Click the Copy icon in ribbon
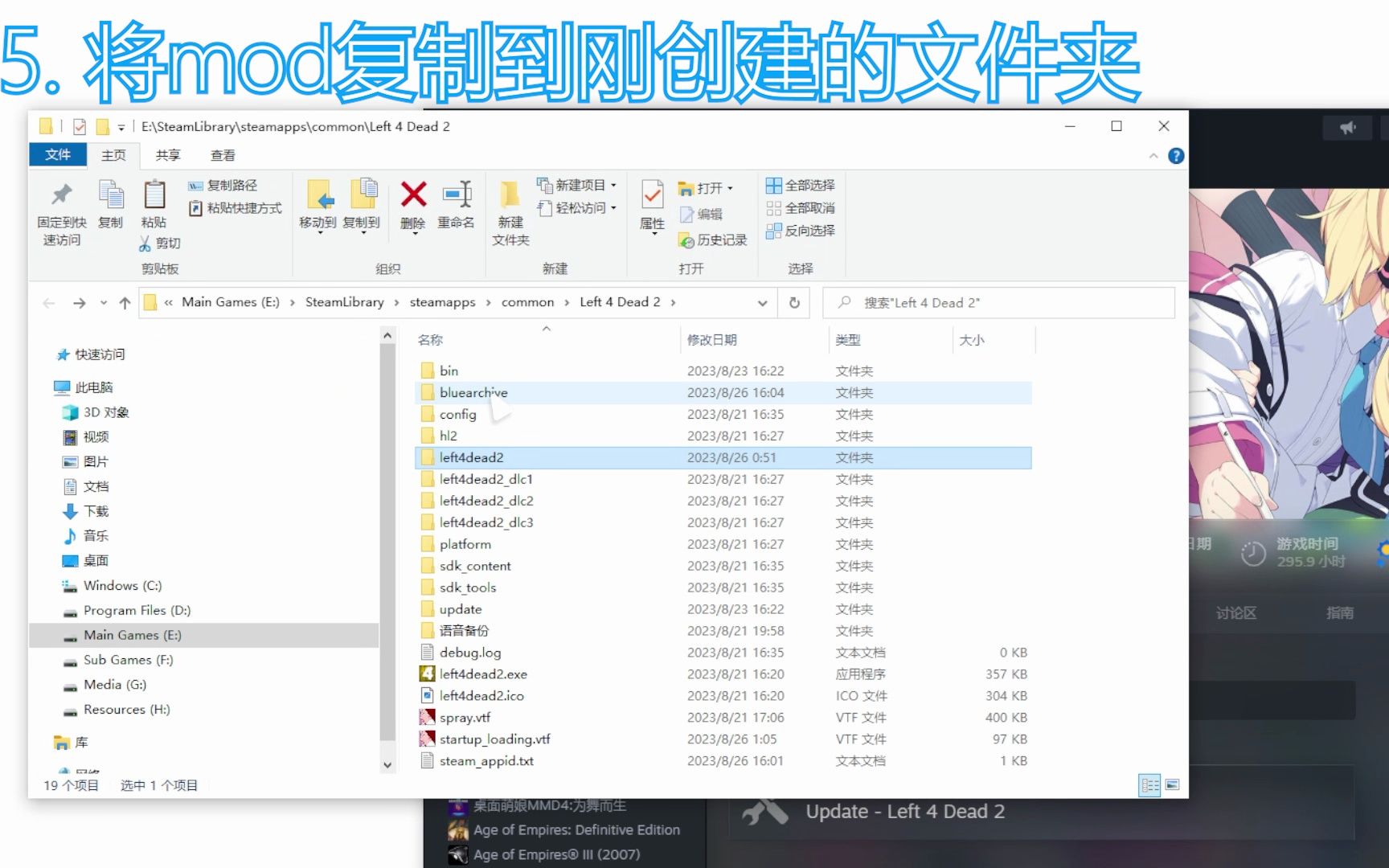Screen dimensions: 1389x868 tap(110, 195)
